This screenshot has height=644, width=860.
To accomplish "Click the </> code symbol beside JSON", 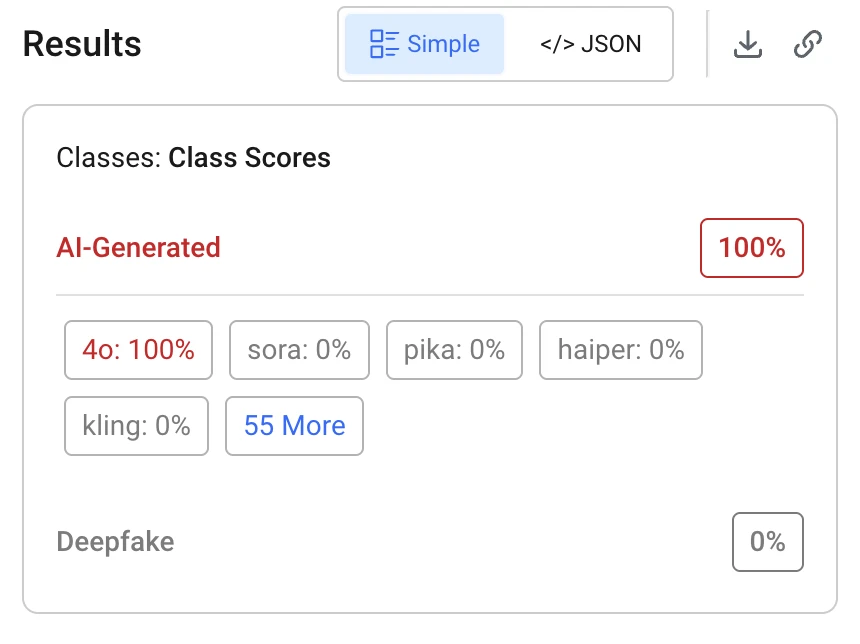I will click(558, 44).
